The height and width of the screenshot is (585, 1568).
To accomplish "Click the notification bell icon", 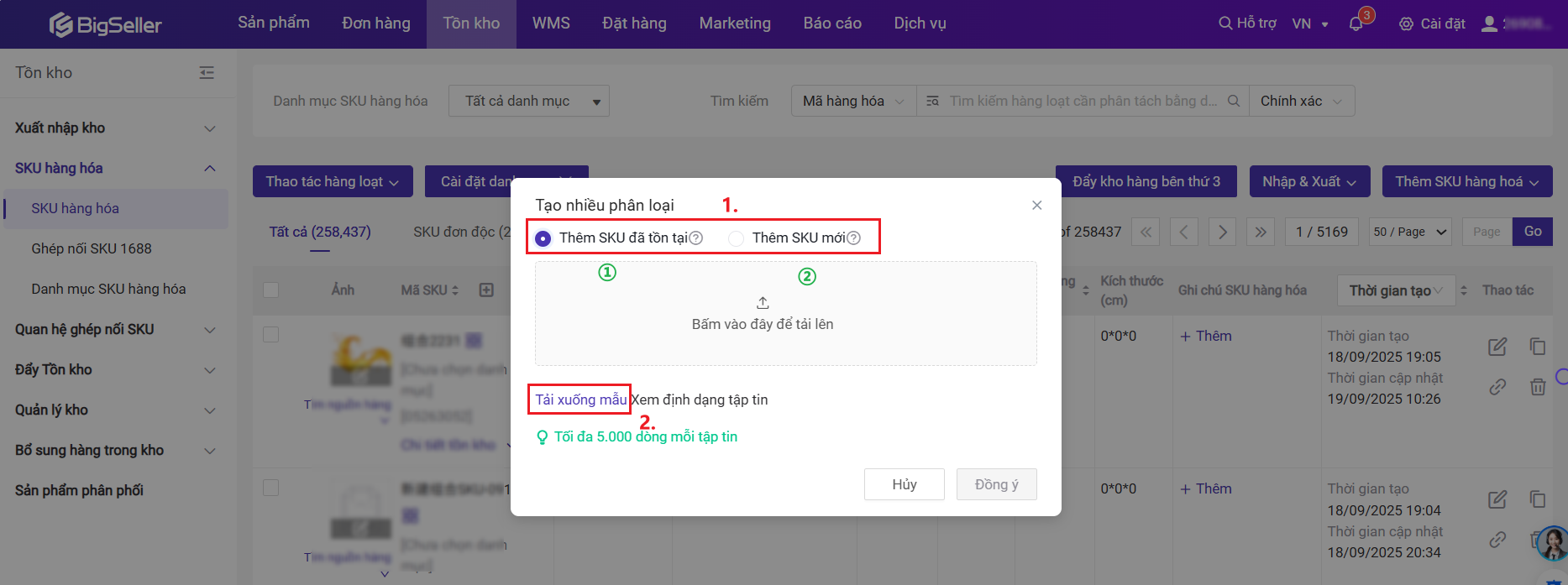I will click(1356, 24).
